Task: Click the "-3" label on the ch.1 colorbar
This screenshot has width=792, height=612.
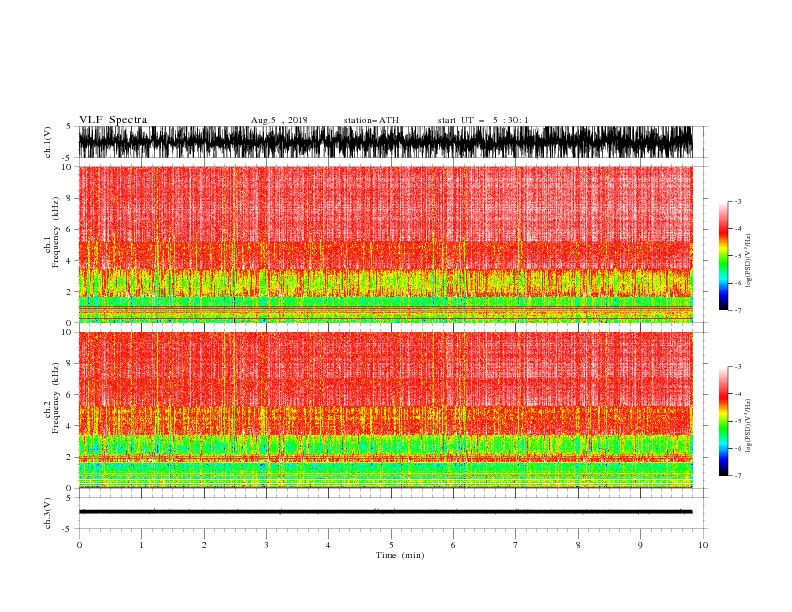Action: pyautogui.click(x=737, y=201)
